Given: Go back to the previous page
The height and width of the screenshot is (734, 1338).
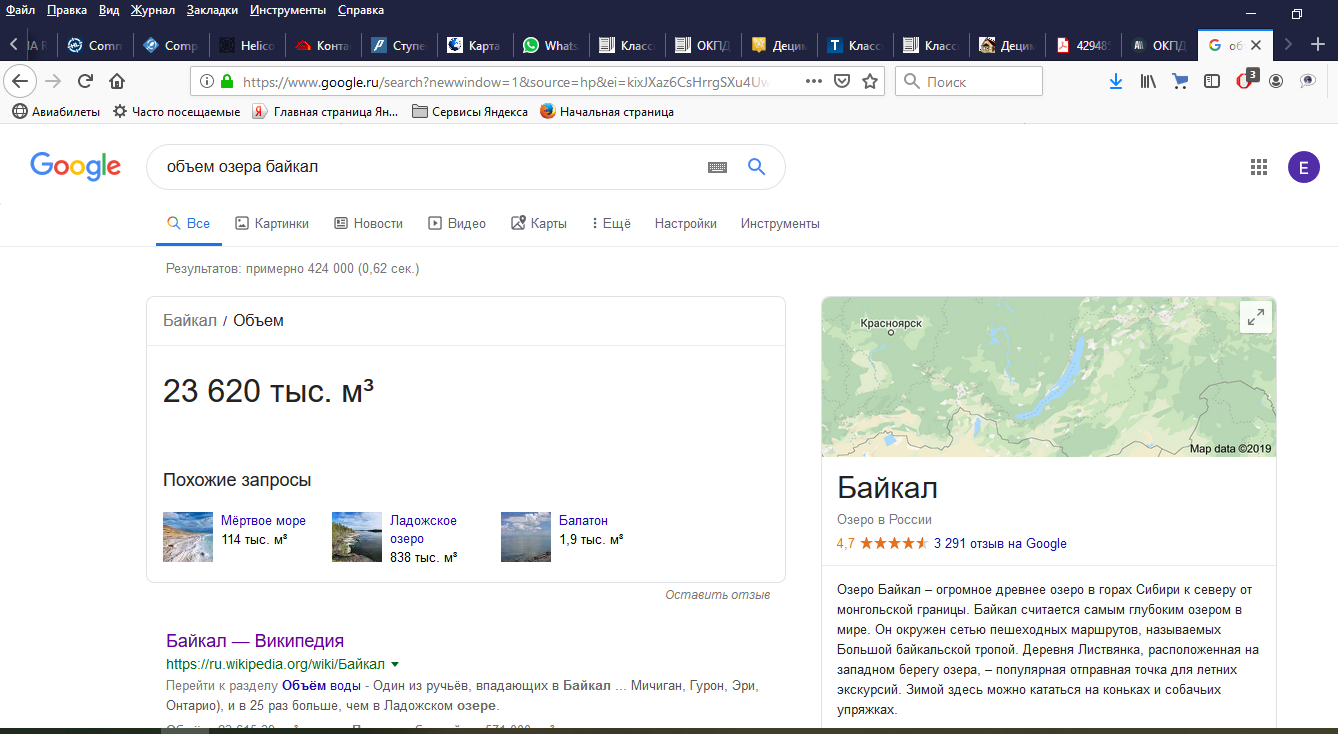Looking at the screenshot, I should click(21, 81).
